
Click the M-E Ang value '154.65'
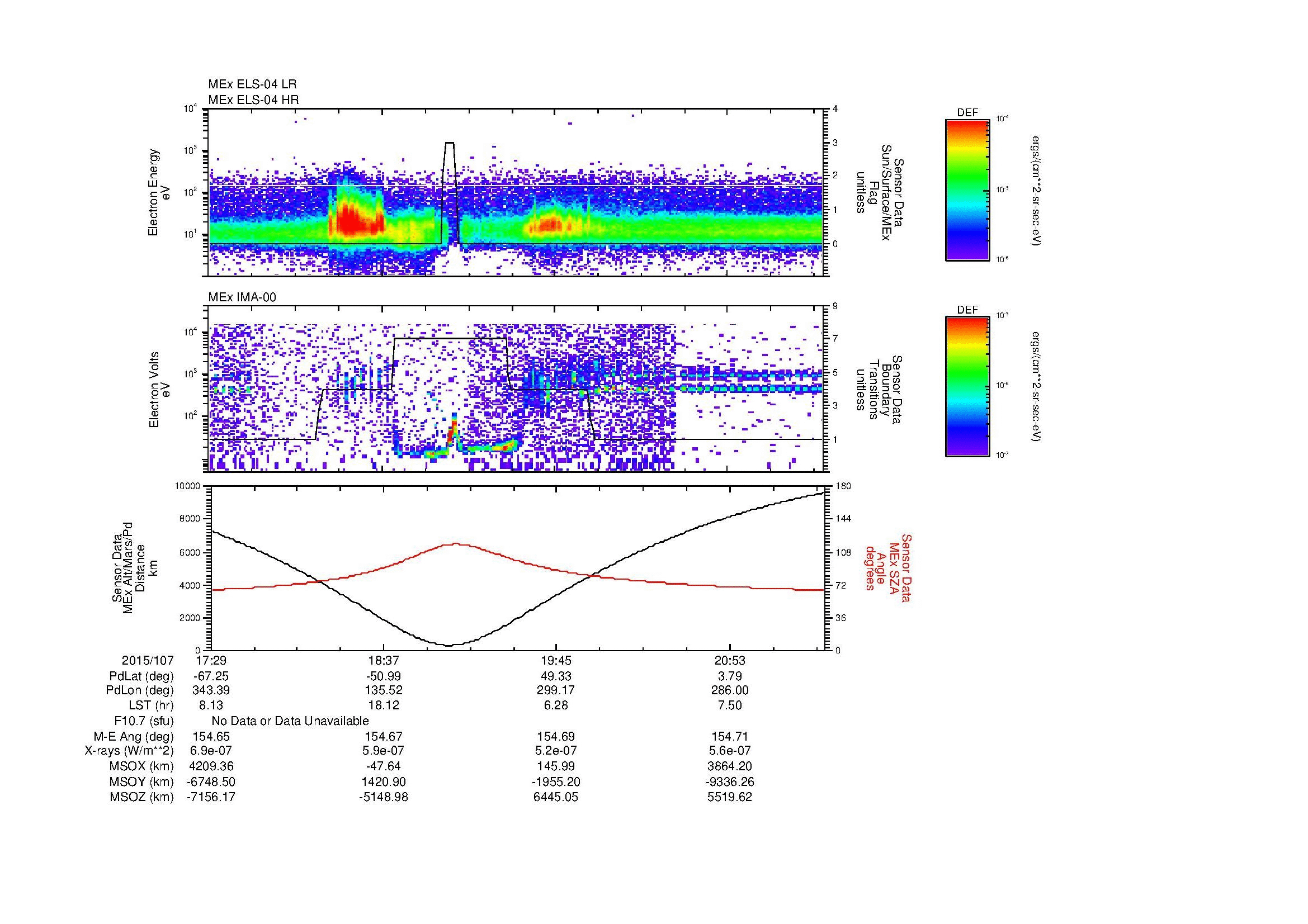tap(211, 736)
